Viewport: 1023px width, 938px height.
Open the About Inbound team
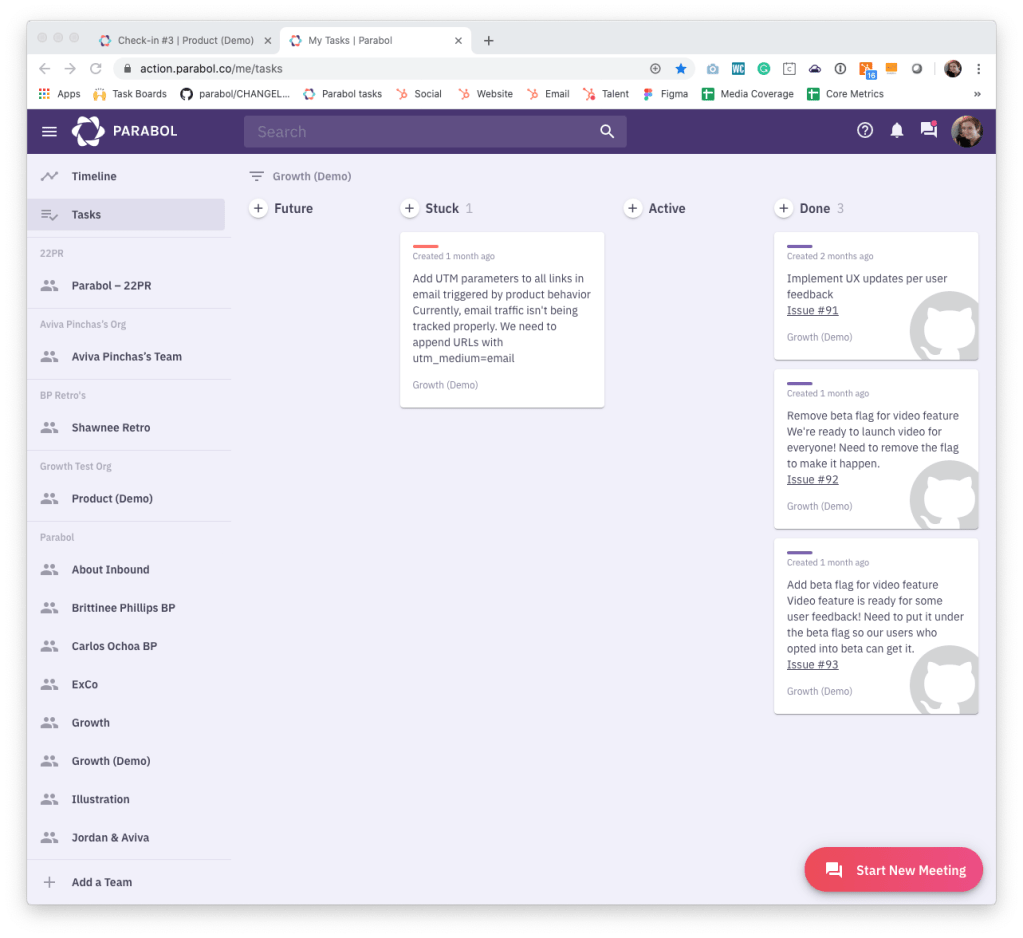(126, 569)
